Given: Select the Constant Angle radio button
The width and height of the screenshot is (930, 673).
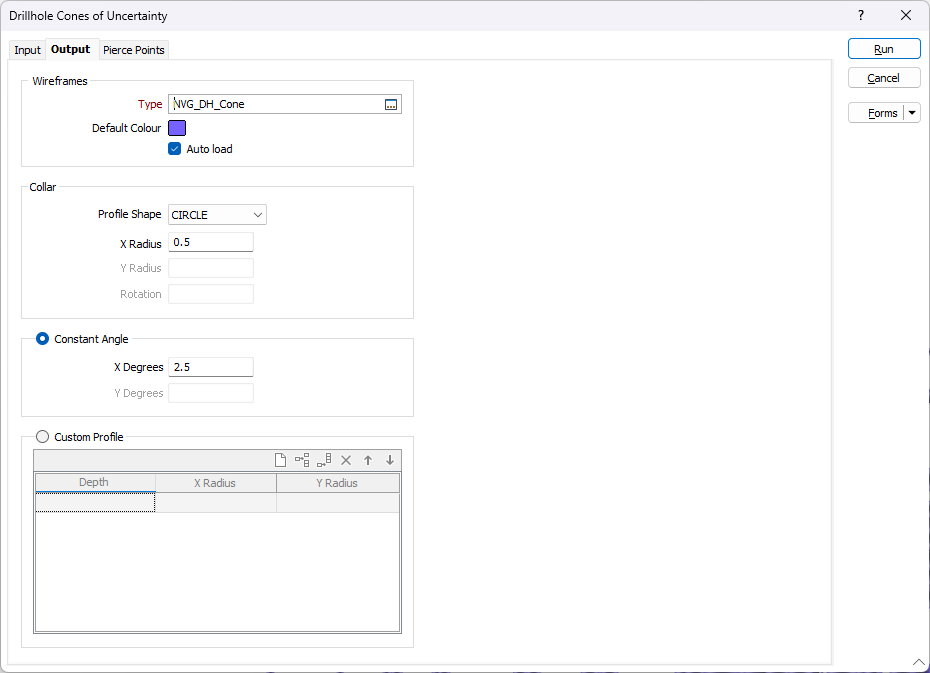Looking at the screenshot, I should point(42,339).
